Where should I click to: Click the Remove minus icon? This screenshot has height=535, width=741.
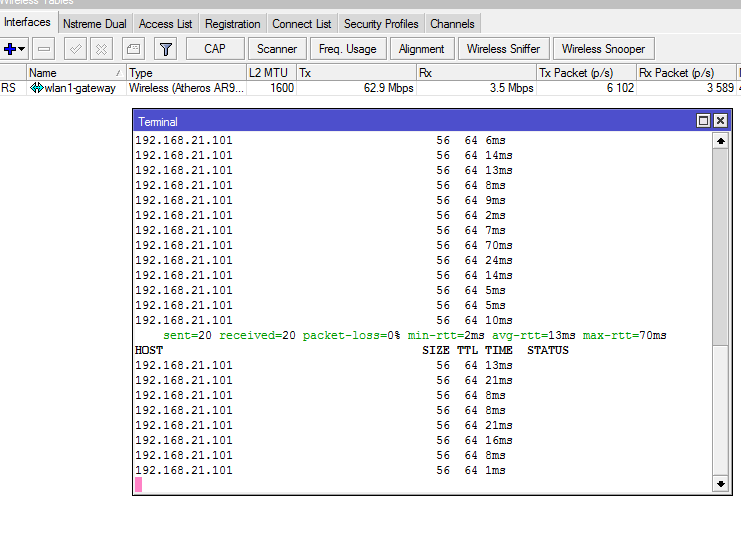(43, 49)
